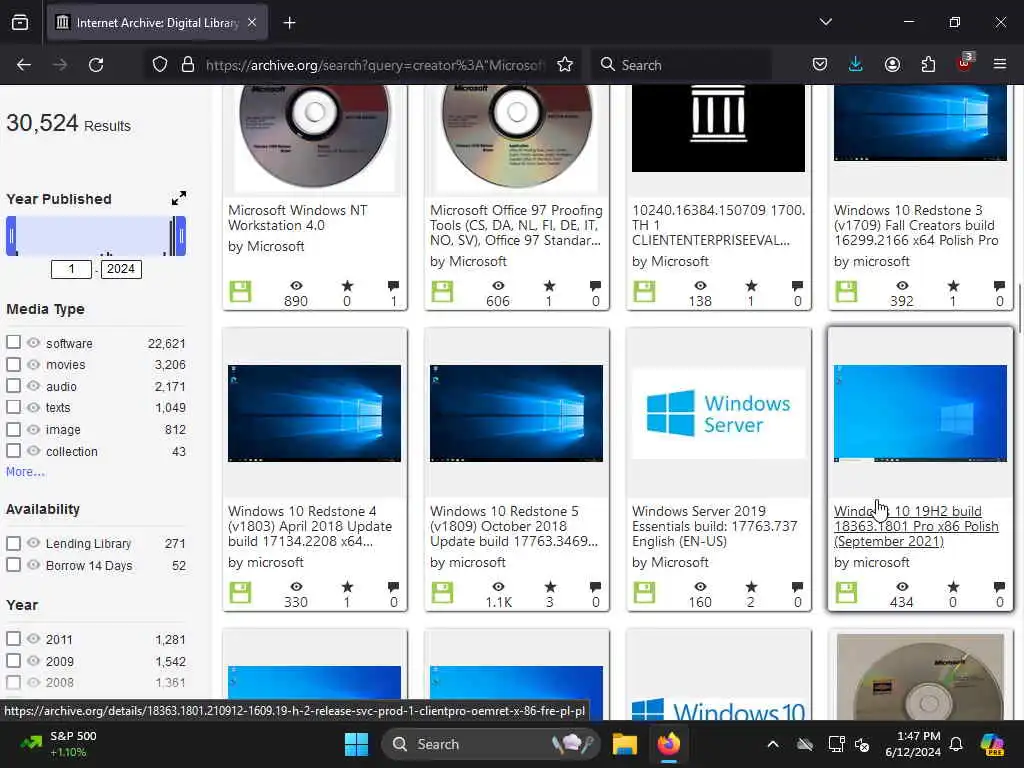The width and height of the screenshot is (1024, 768).
Task: Open the 10240.16384 TH1 archive logo thumbnail
Action: 718,127
